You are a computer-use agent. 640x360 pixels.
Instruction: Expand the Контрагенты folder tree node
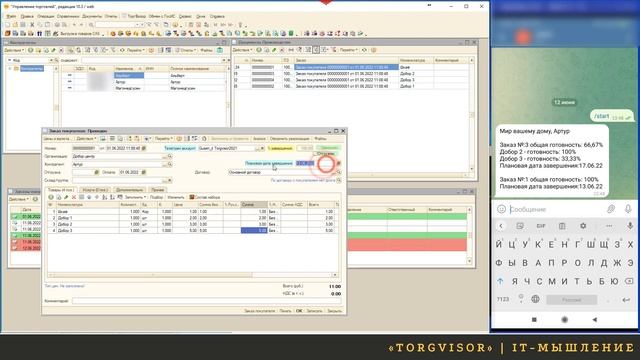pyautogui.click(x=10, y=69)
